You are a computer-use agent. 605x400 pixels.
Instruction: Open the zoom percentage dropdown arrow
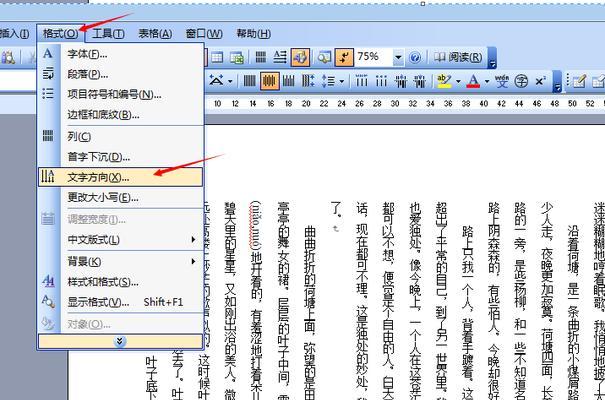[x=398, y=57]
